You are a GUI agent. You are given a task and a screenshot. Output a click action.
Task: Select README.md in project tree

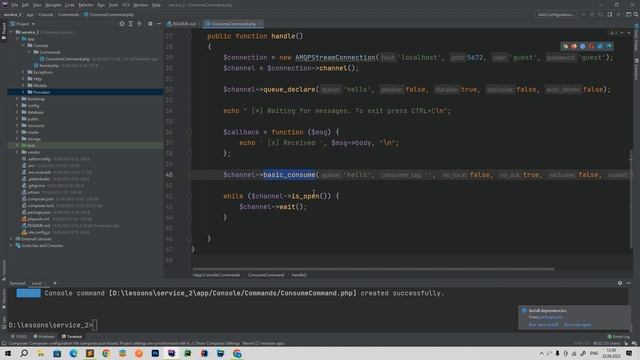tap(39, 225)
